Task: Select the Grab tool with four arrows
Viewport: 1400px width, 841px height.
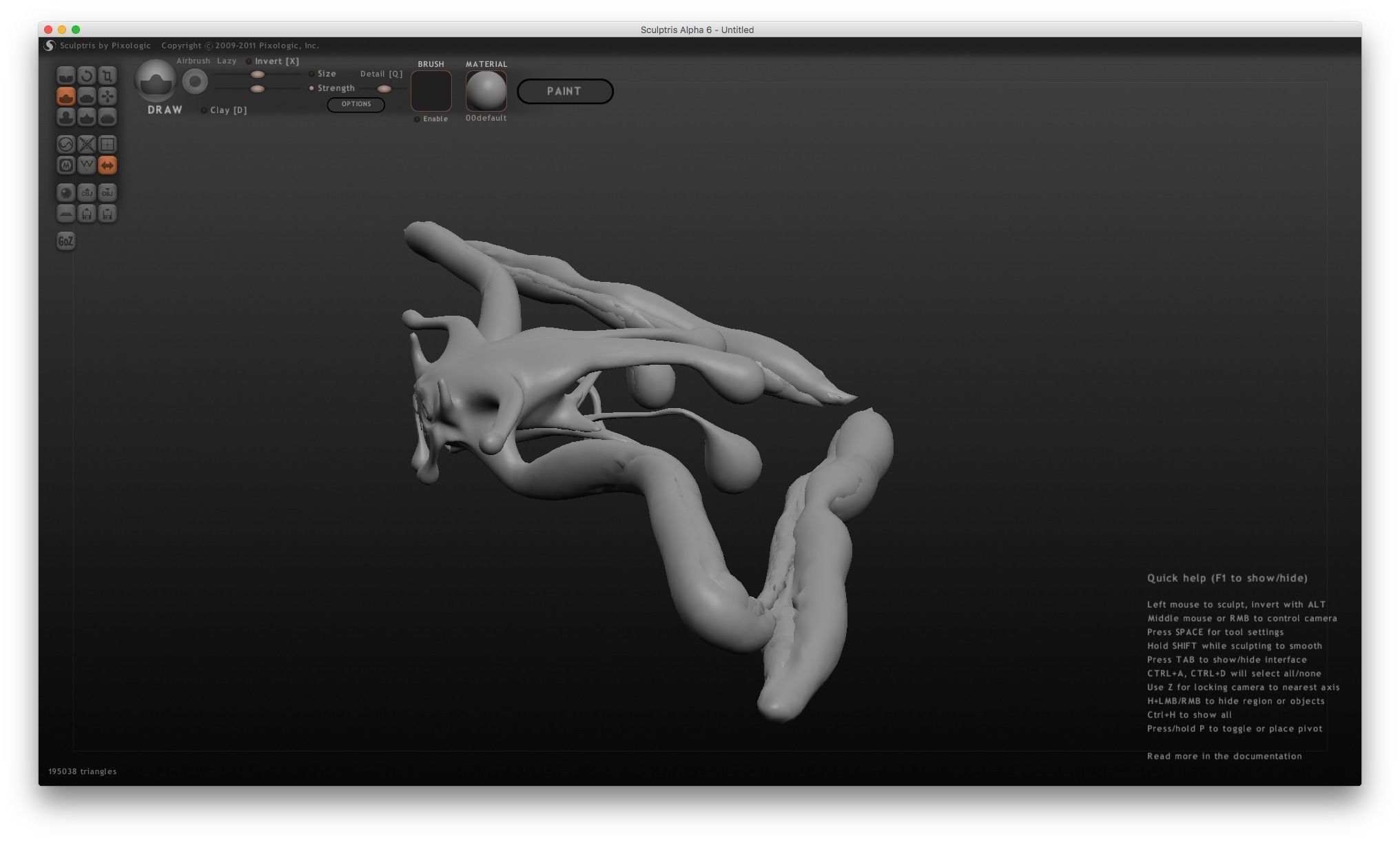Action: pos(107,96)
